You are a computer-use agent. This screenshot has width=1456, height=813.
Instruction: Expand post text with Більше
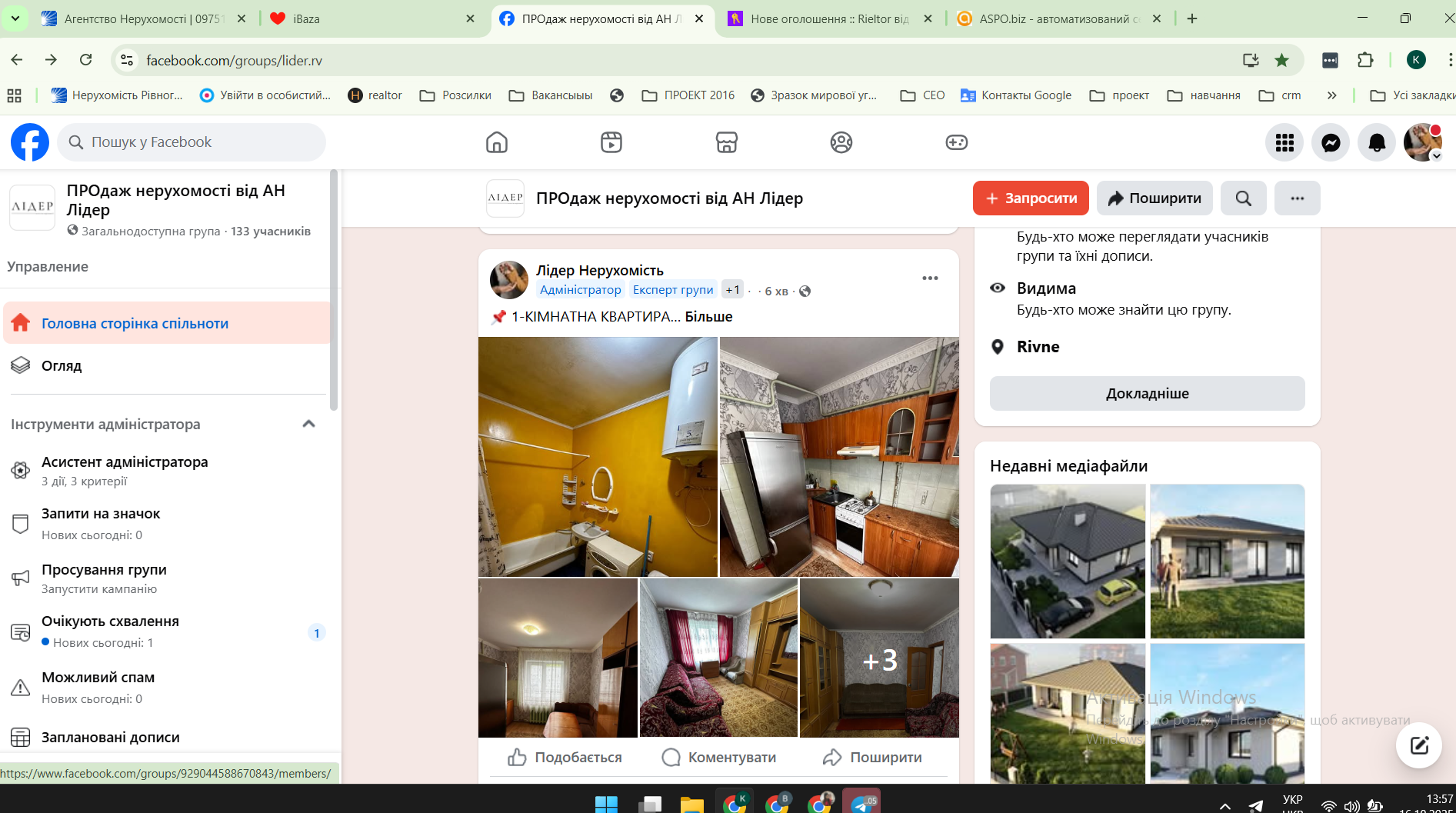(708, 317)
